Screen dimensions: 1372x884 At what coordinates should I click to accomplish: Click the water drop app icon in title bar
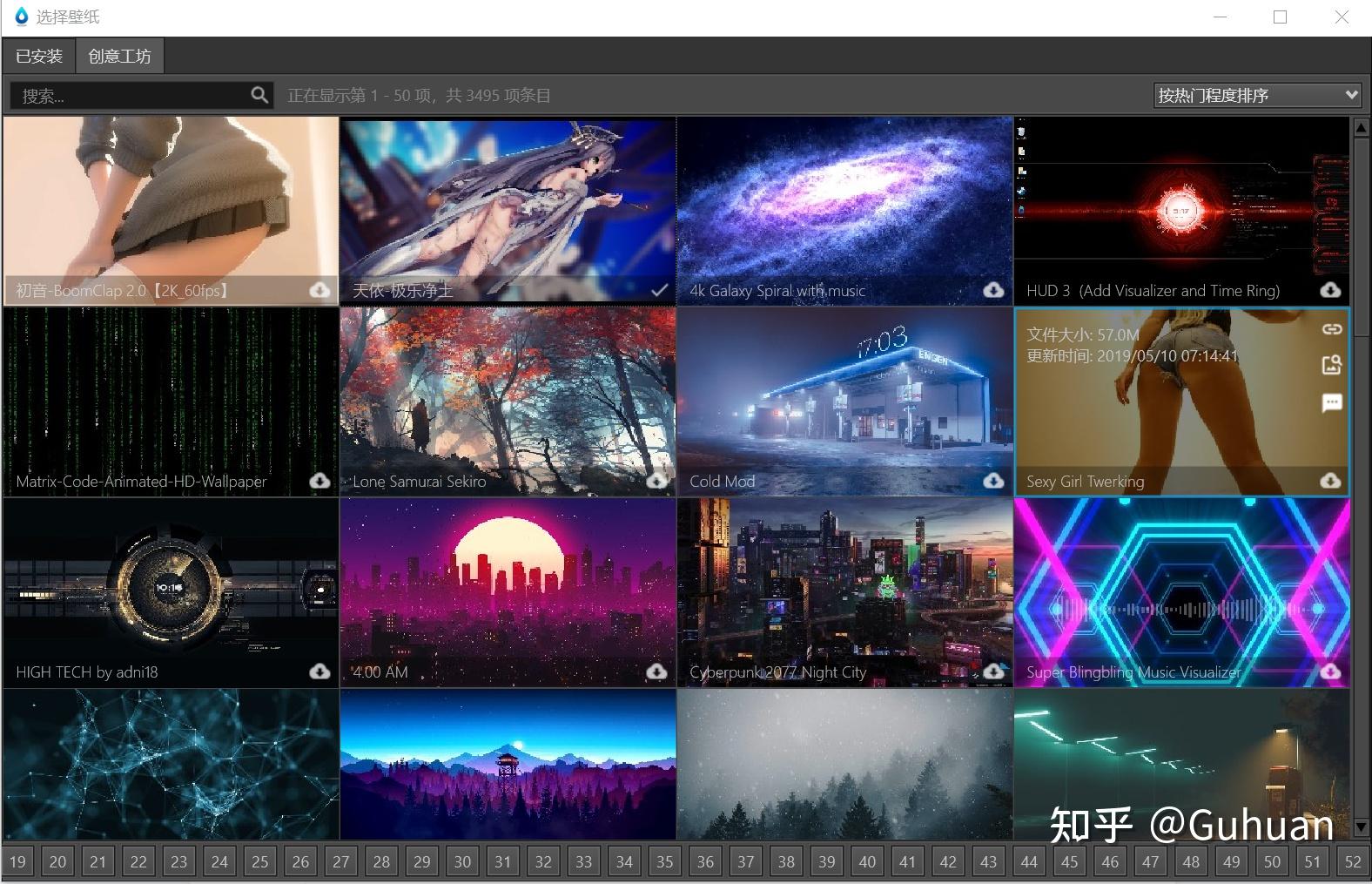pyautogui.click(x=21, y=17)
